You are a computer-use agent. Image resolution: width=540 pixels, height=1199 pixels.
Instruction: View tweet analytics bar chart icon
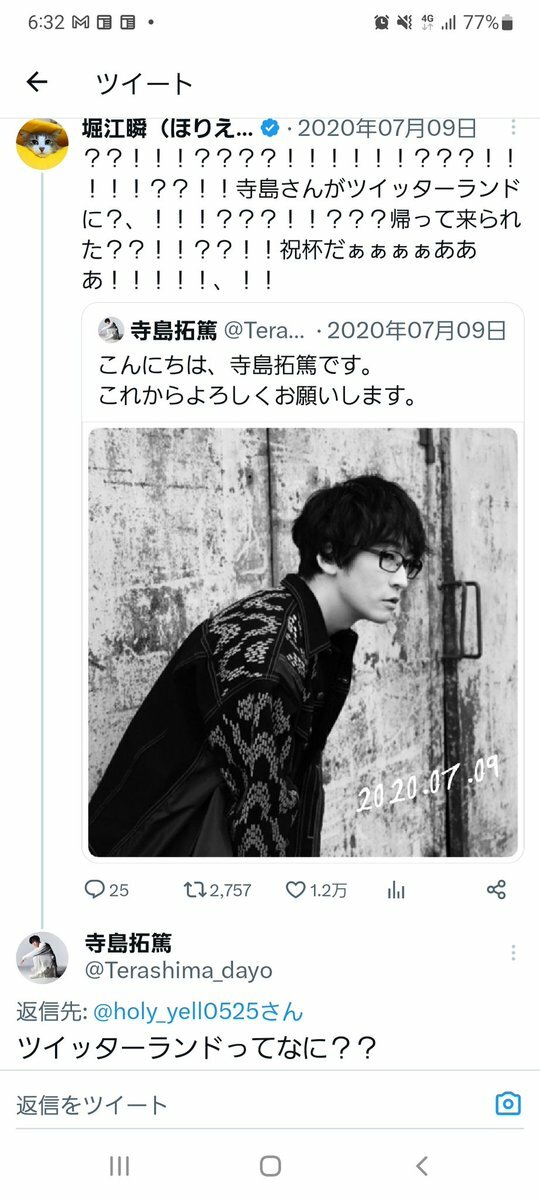click(396, 889)
